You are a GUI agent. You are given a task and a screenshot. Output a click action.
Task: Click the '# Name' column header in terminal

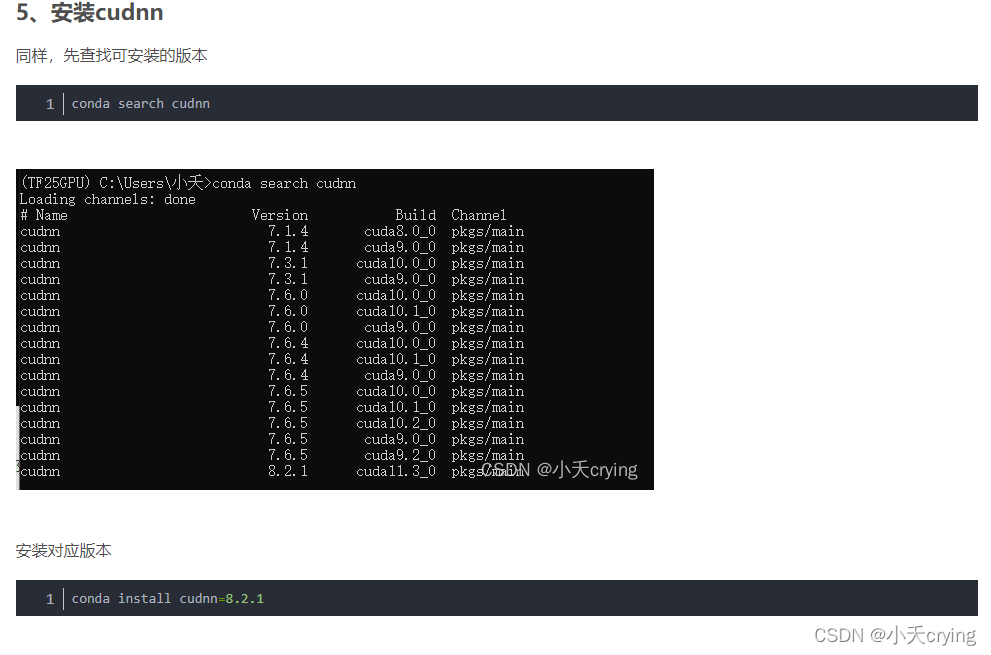[44, 216]
